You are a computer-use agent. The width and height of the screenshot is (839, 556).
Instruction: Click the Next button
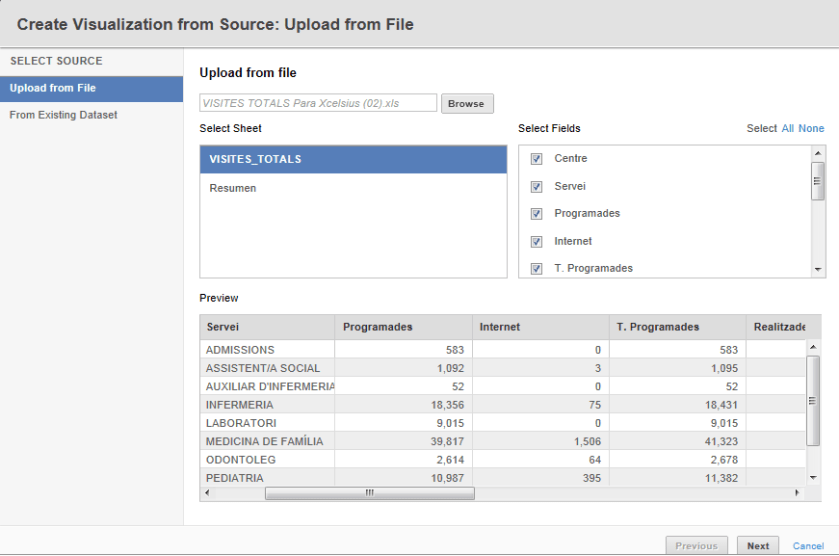(x=758, y=546)
